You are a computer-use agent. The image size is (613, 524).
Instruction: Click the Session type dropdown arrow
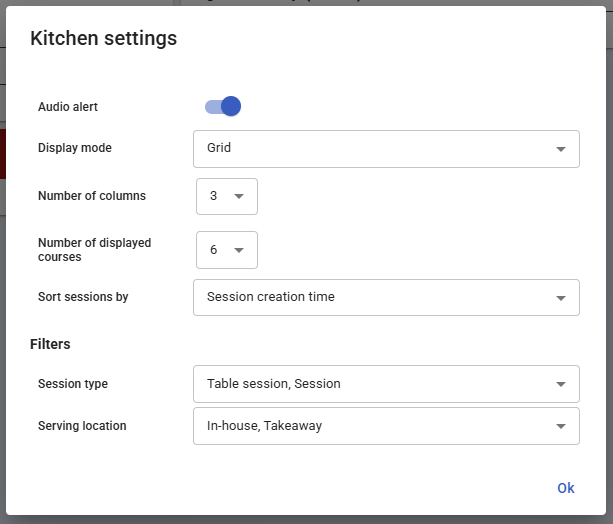click(560, 384)
